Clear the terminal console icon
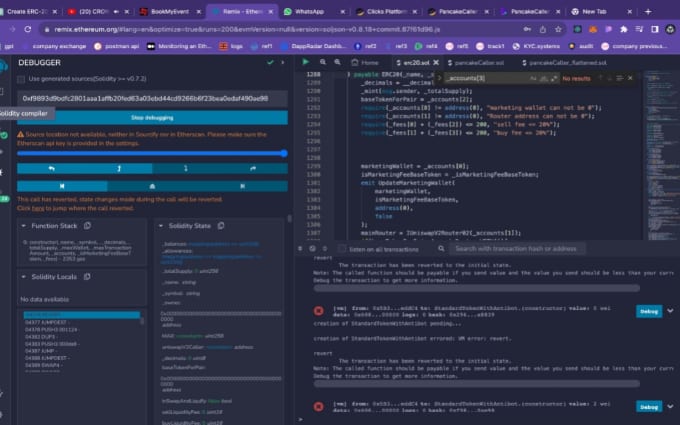 [x=312, y=248]
